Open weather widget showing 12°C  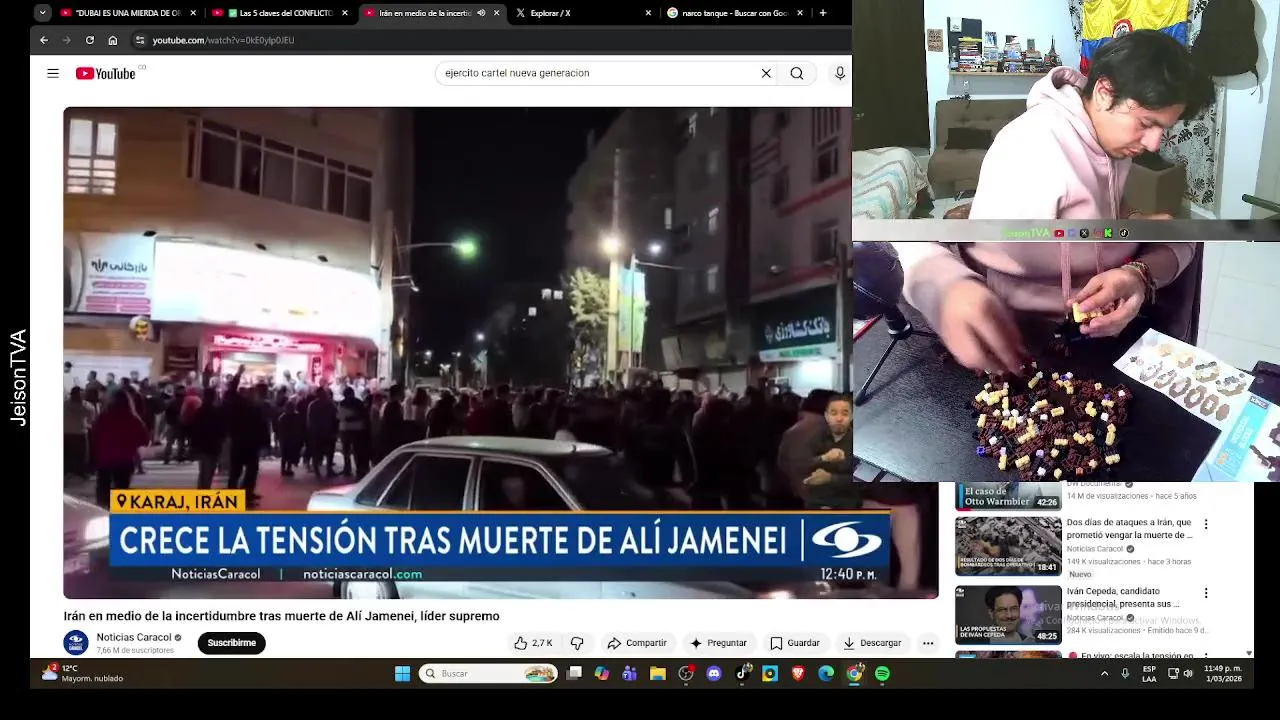click(x=82, y=674)
